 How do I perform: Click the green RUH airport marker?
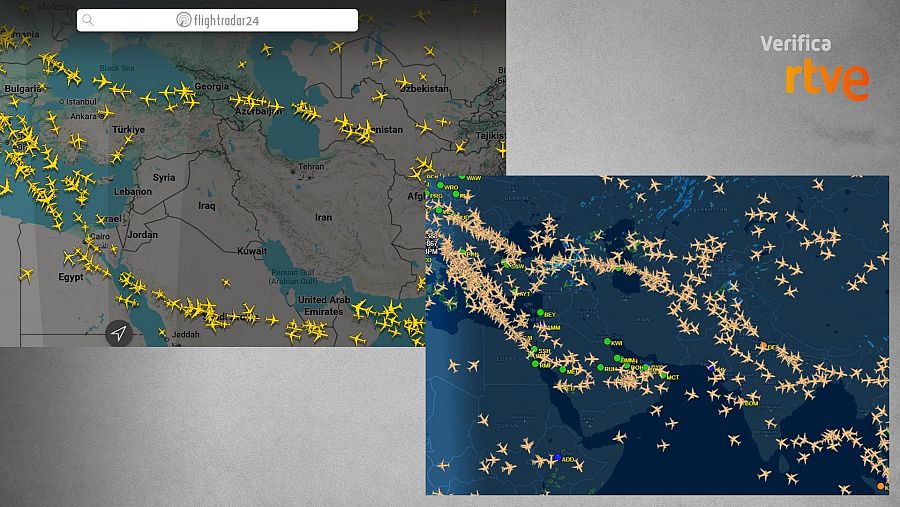(600, 367)
